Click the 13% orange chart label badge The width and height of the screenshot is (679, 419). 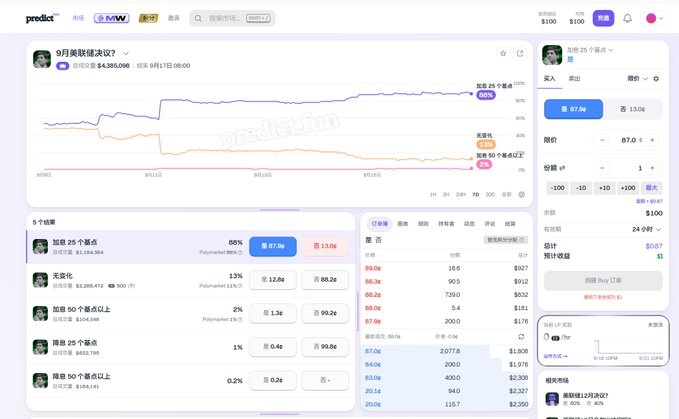[486, 144]
